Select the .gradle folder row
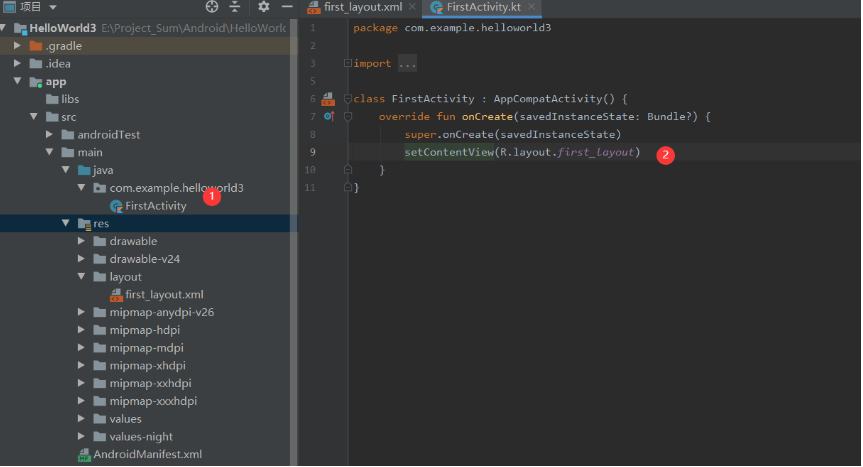The image size is (863, 467). pos(145,46)
